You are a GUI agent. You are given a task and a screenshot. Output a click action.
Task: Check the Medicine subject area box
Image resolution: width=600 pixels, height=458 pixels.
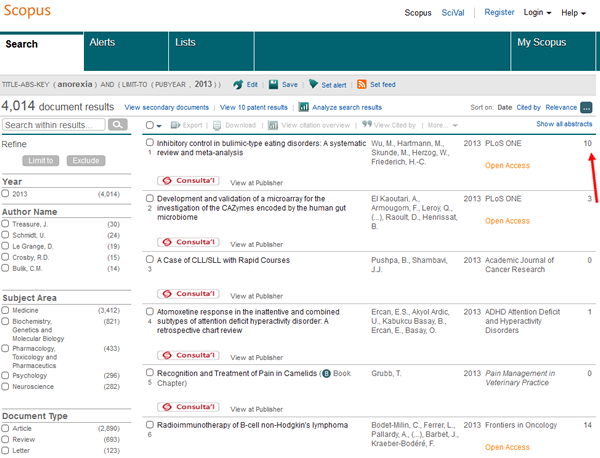(7, 311)
